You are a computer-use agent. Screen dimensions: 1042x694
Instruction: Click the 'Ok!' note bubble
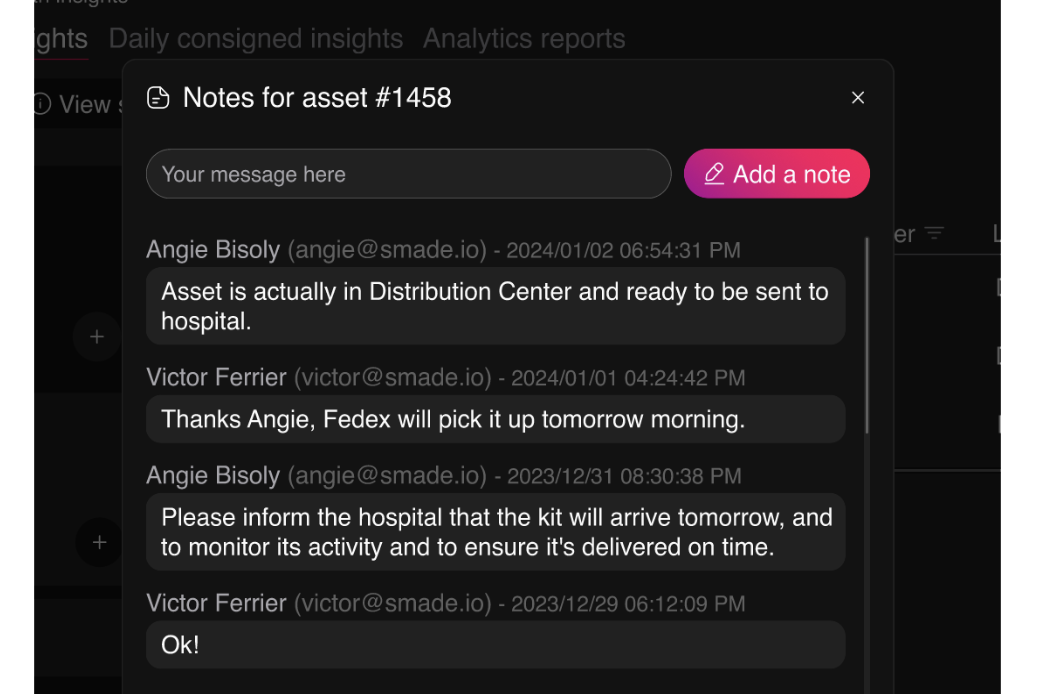coord(495,645)
